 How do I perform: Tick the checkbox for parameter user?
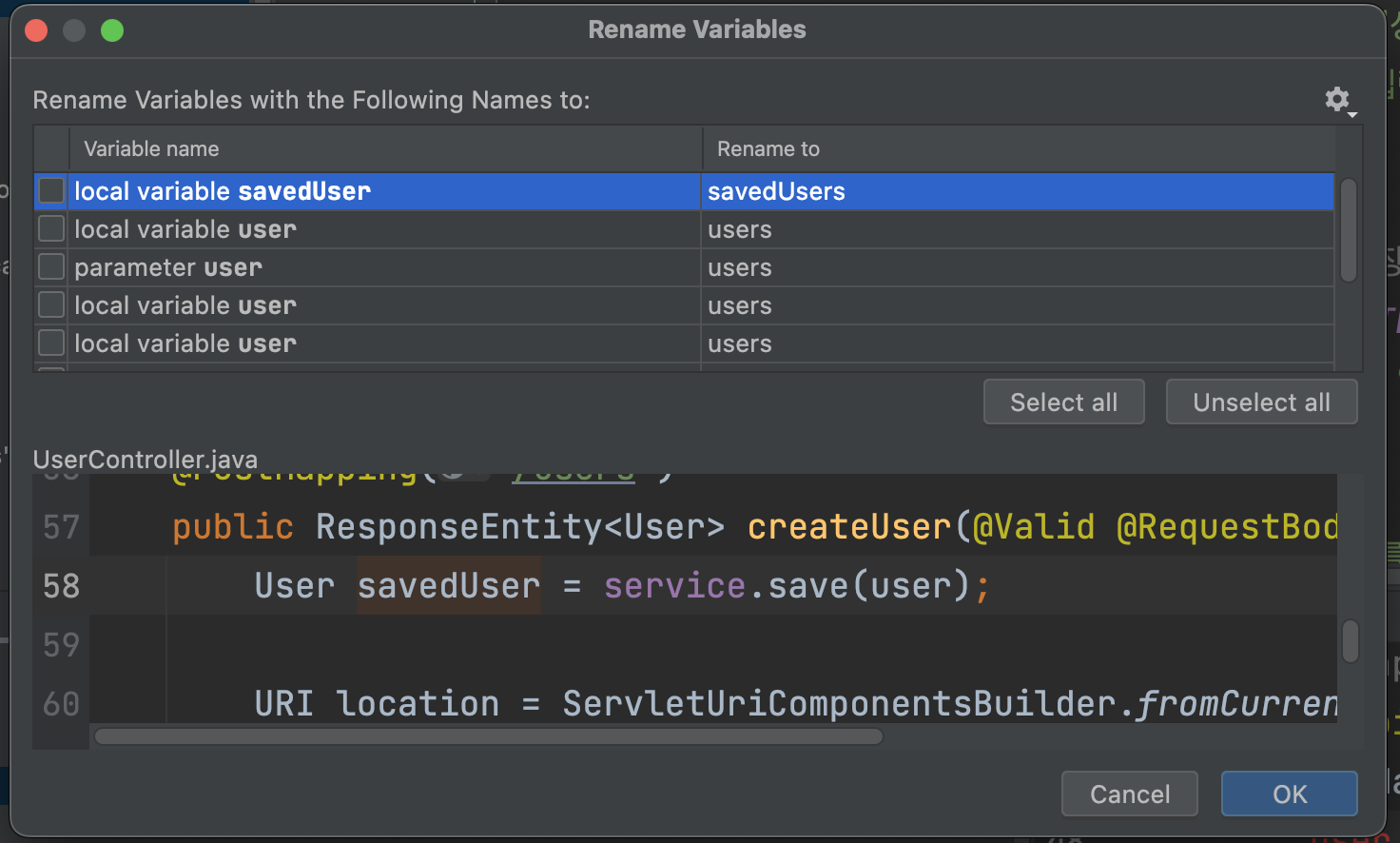pos(51,267)
